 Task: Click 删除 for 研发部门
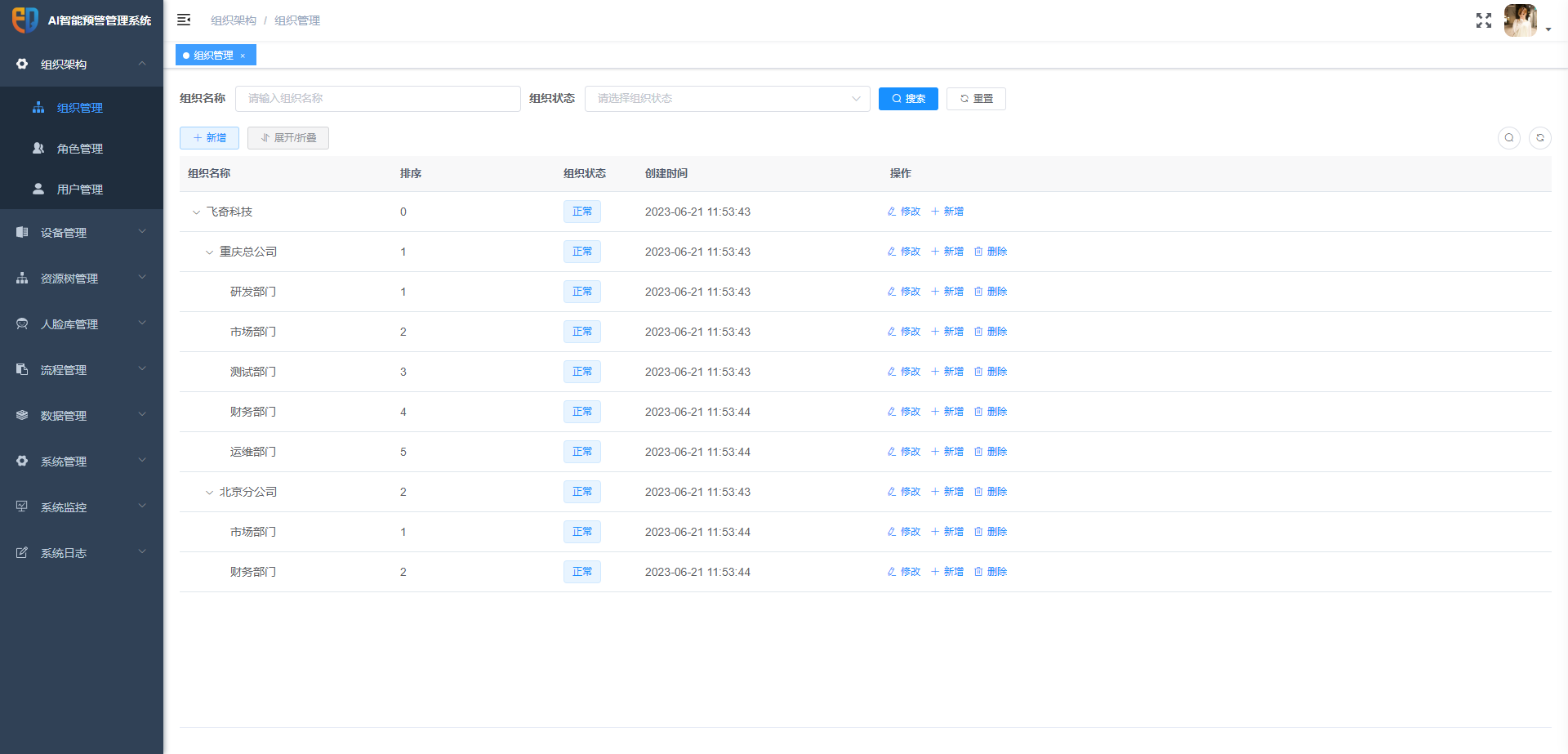tap(991, 292)
